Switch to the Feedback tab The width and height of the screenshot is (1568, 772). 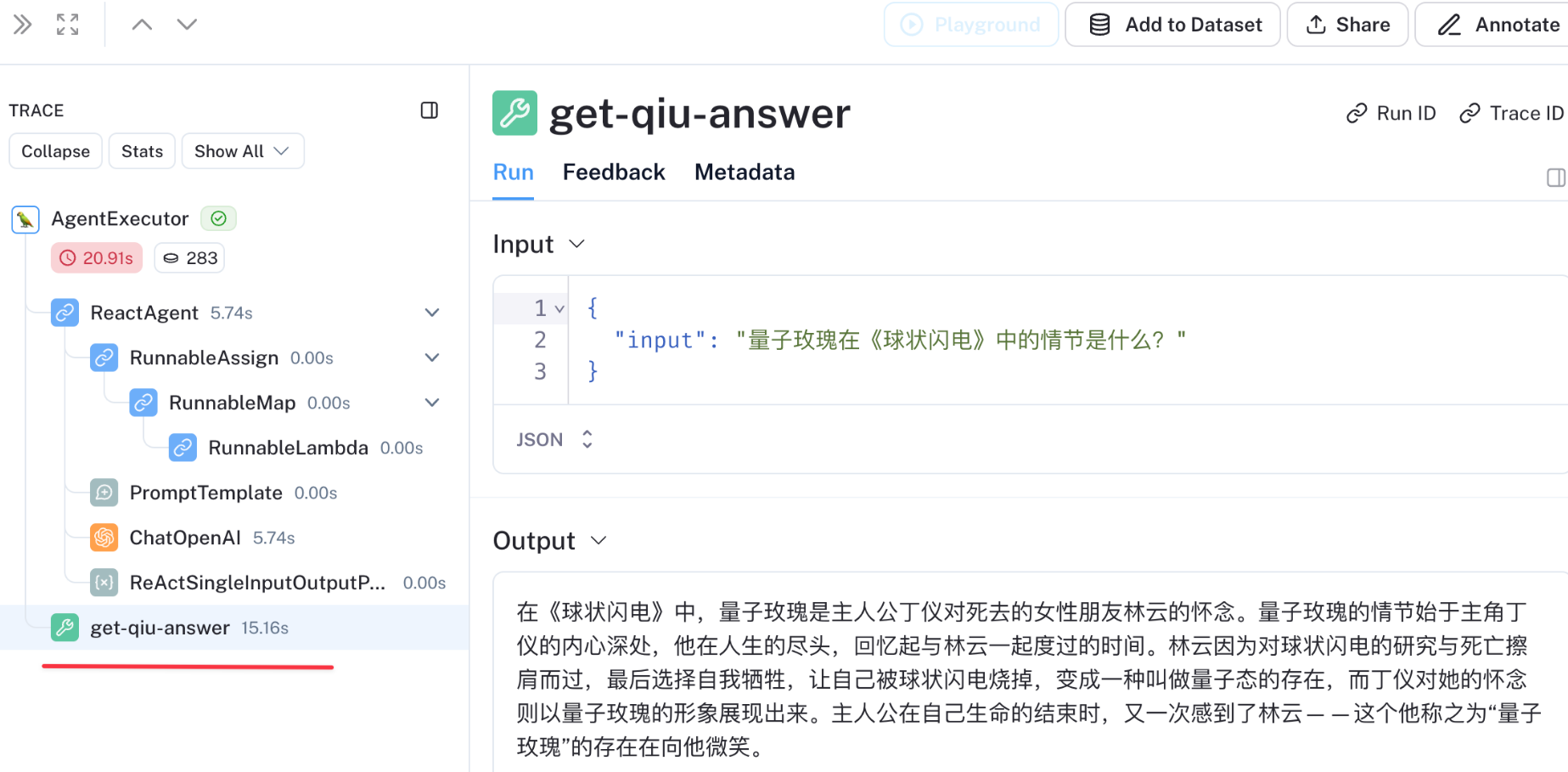(x=613, y=172)
